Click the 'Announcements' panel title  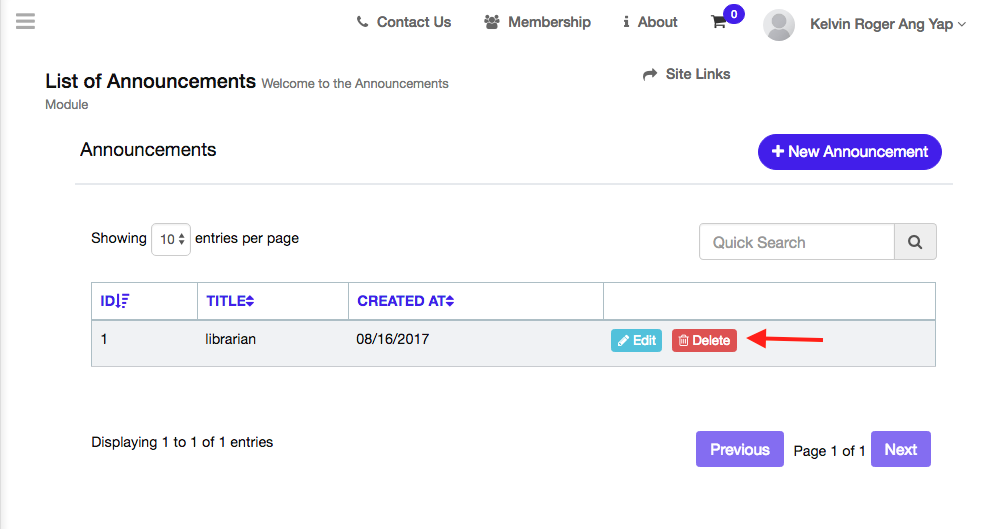tap(148, 150)
